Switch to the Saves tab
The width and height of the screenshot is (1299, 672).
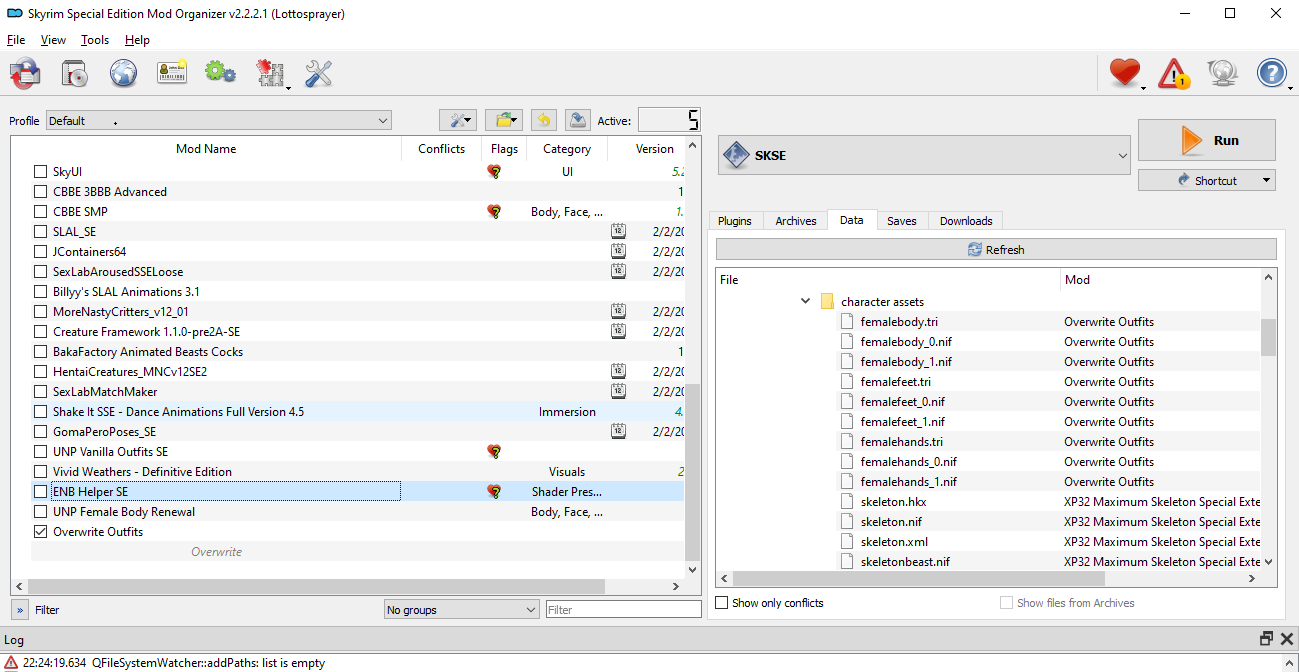pos(901,221)
